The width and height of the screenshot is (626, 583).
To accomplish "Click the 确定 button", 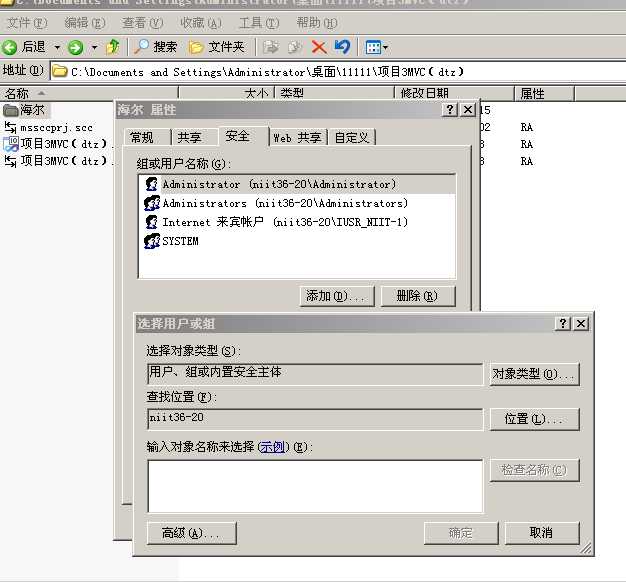I will pos(461,533).
